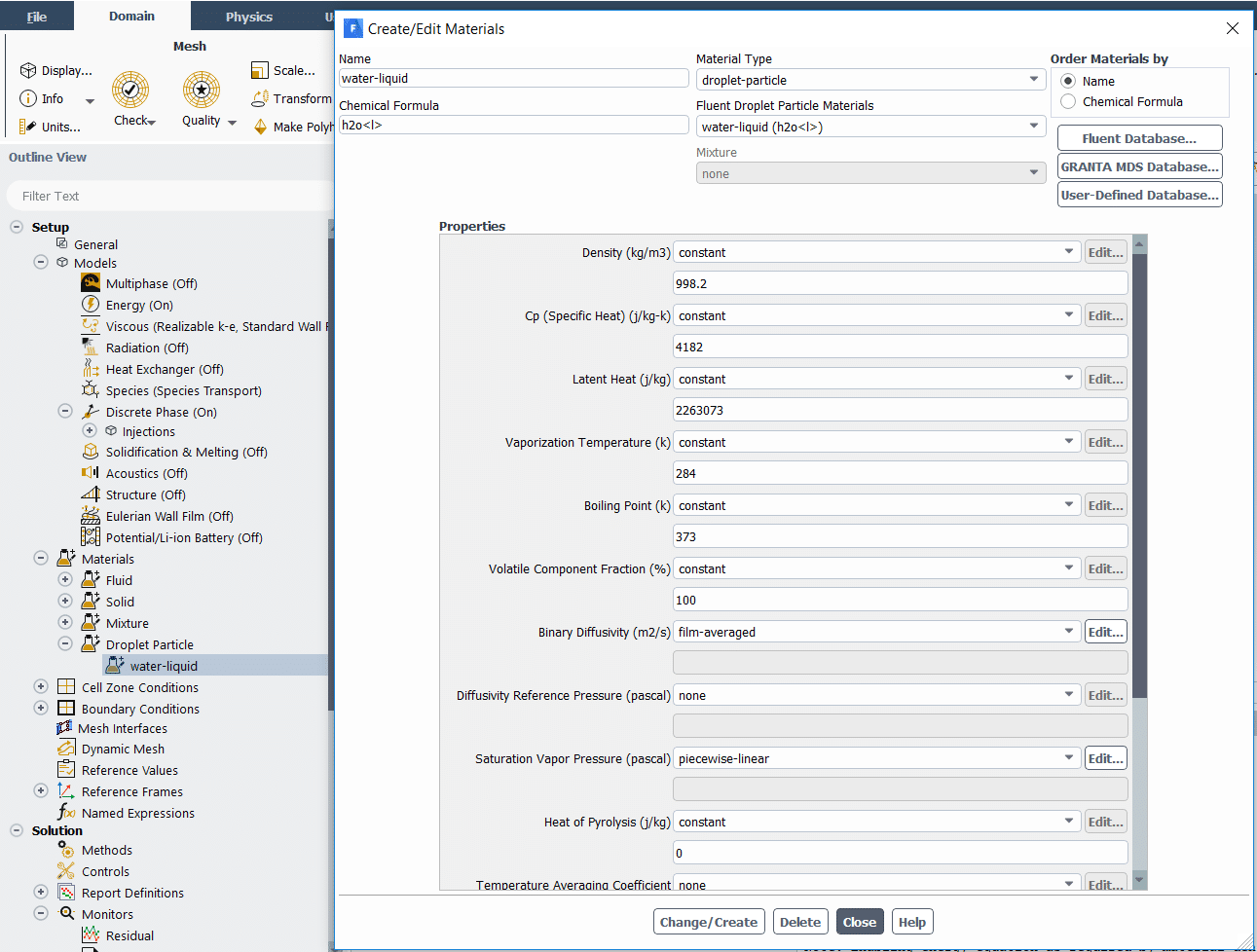The image size is (1257, 952).
Task: Click the Change/Create button
Action: point(708,922)
